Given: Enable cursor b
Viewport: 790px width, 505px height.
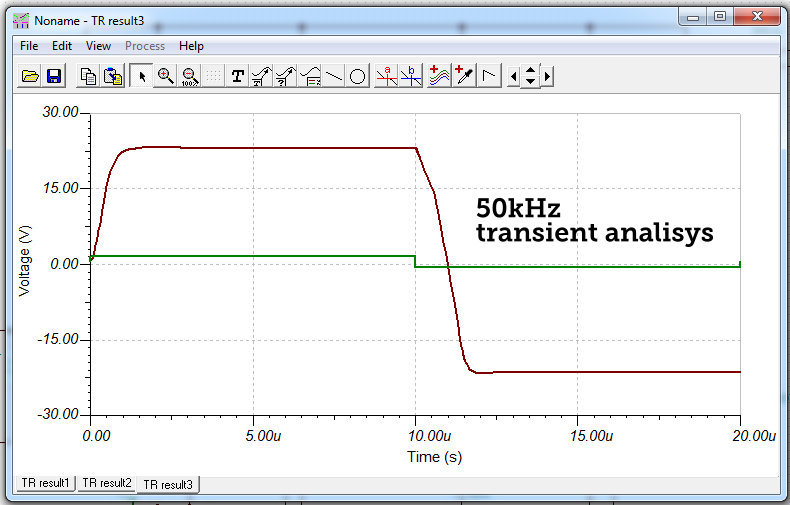Looking at the screenshot, I should coord(411,76).
